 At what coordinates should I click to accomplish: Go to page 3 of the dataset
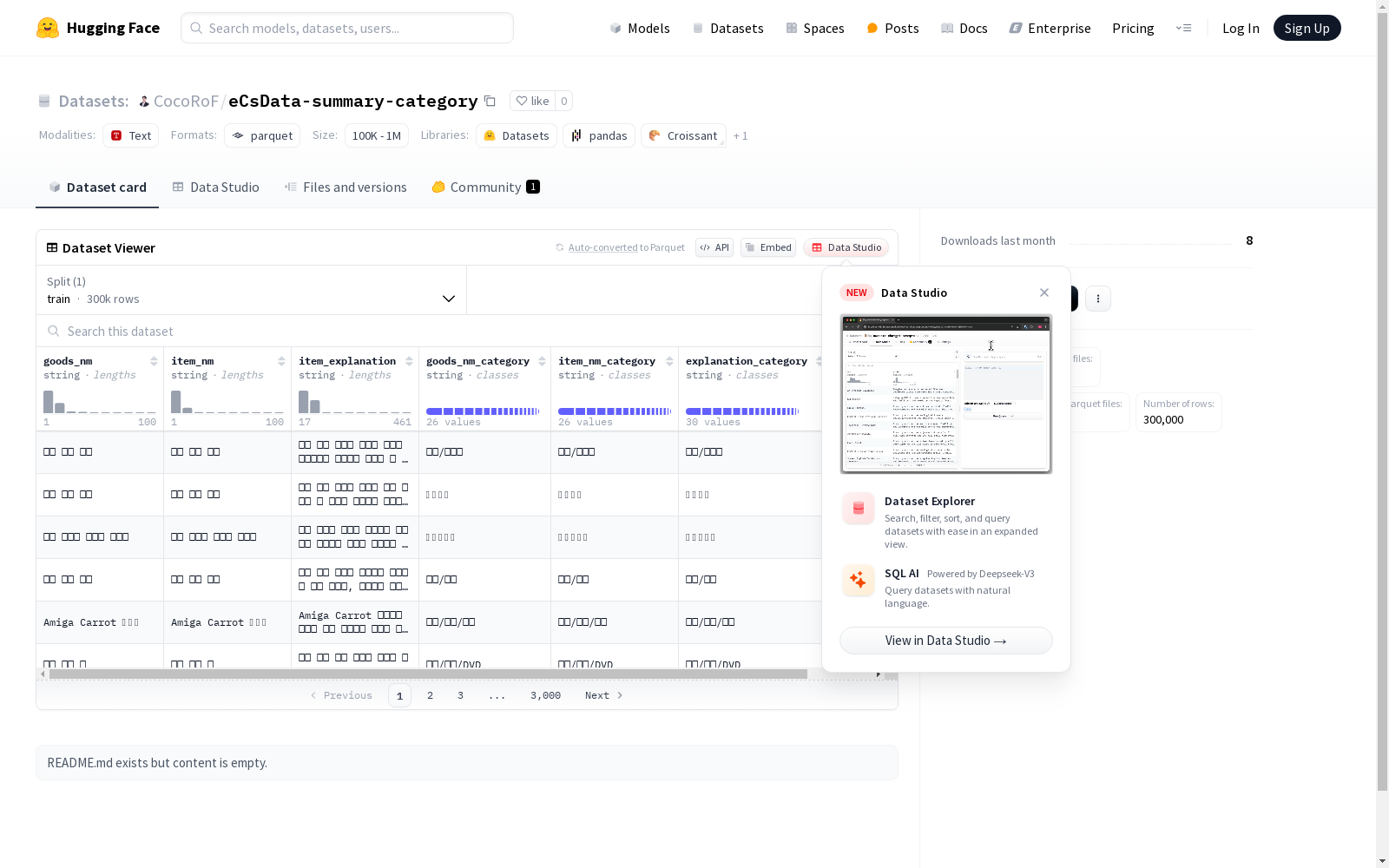pos(460,695)
